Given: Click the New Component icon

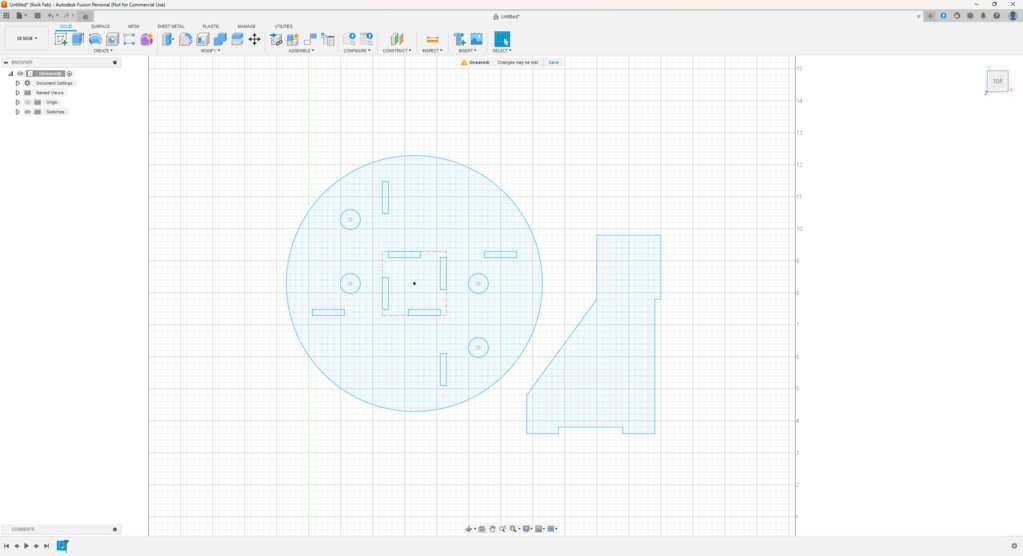Looking at the screenshot, I should (x=293, y=39).
